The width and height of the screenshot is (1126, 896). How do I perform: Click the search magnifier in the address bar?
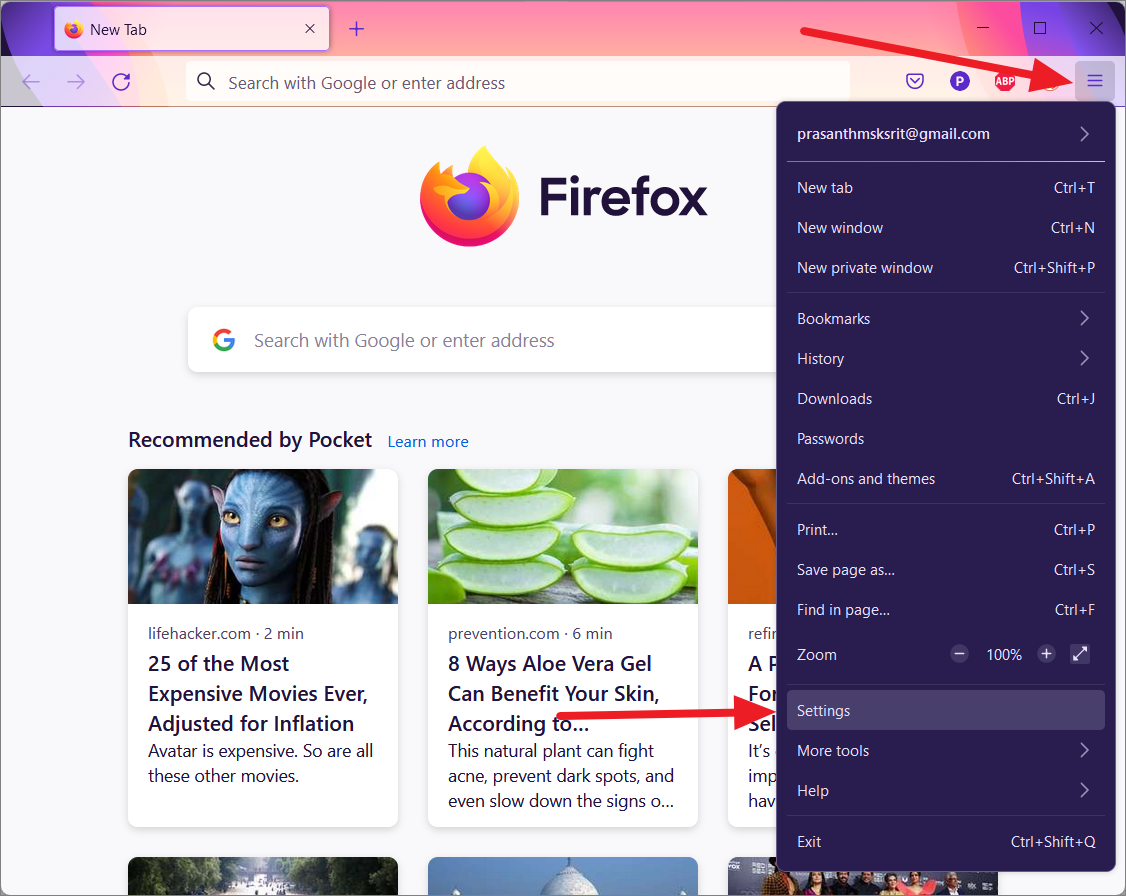pos(206,81)
